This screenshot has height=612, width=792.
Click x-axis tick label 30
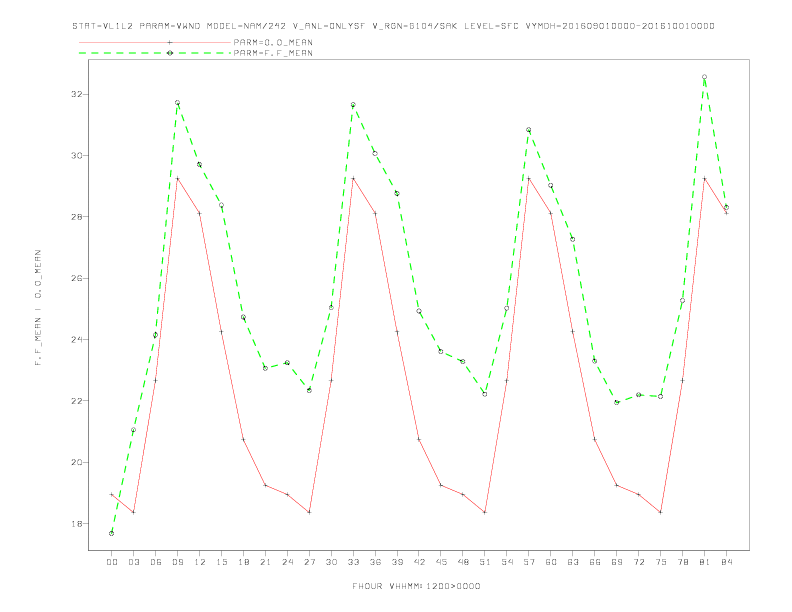(331, 562)
